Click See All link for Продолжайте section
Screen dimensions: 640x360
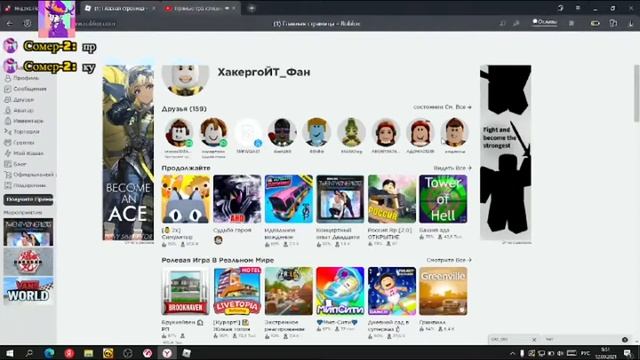tap(452, 168)
